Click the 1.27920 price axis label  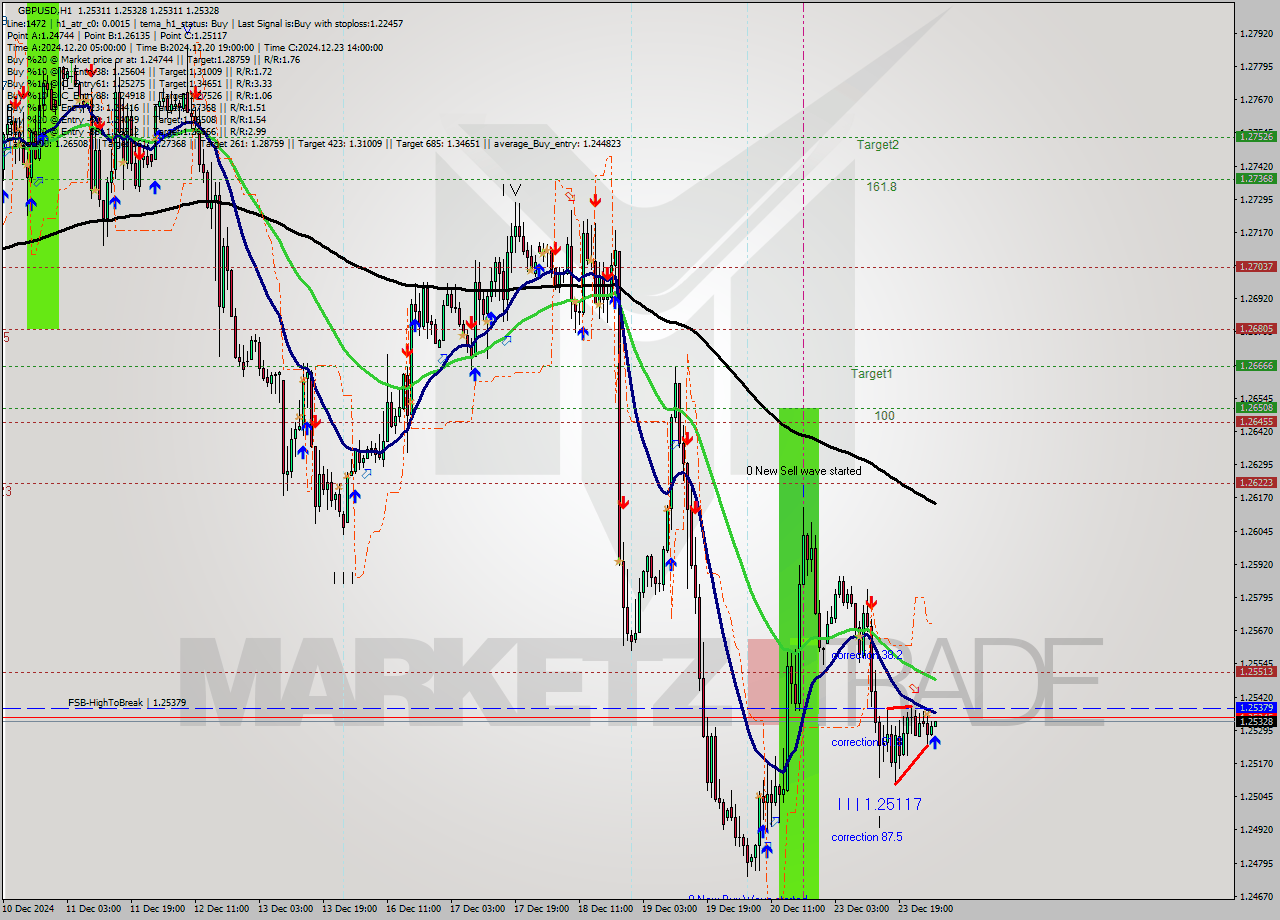pos(1256,33)
